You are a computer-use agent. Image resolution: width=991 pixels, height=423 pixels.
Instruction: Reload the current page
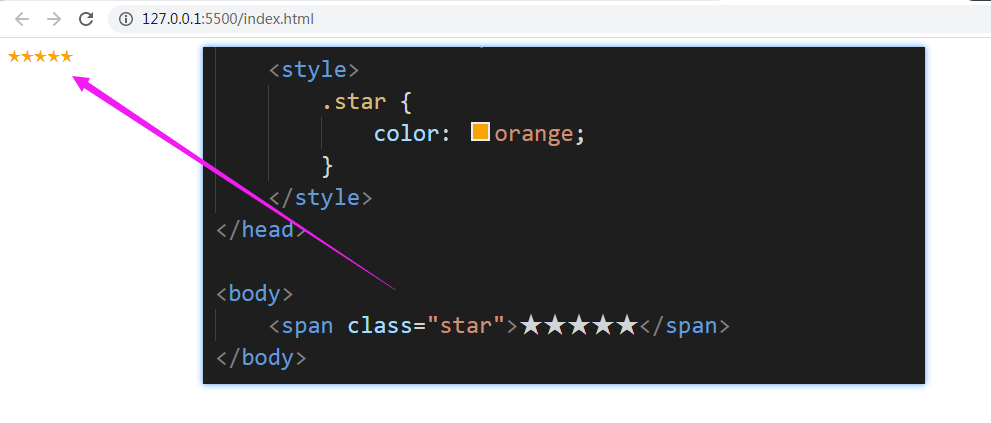coord(86,19)
